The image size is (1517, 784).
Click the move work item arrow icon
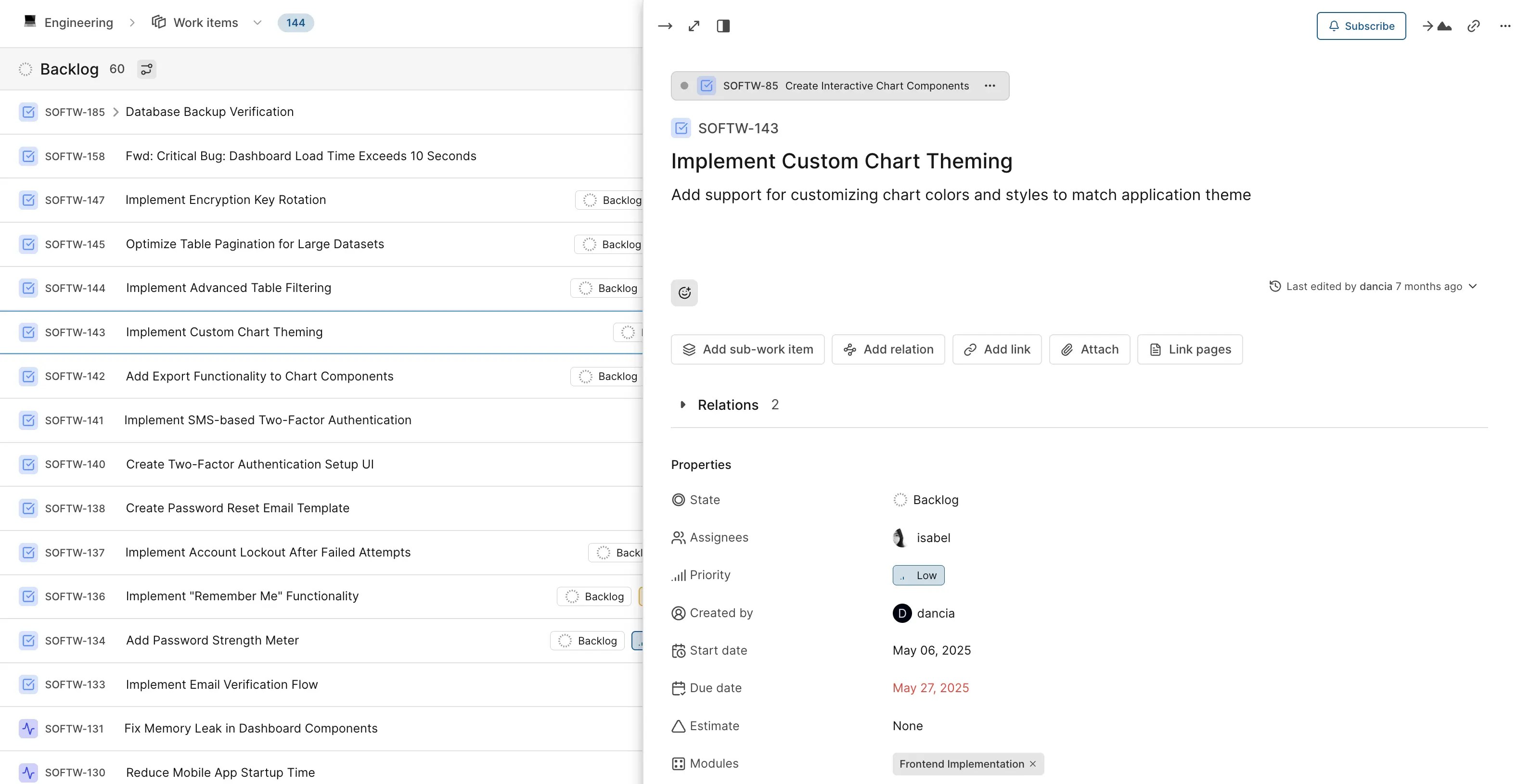[x=665, y=26]
